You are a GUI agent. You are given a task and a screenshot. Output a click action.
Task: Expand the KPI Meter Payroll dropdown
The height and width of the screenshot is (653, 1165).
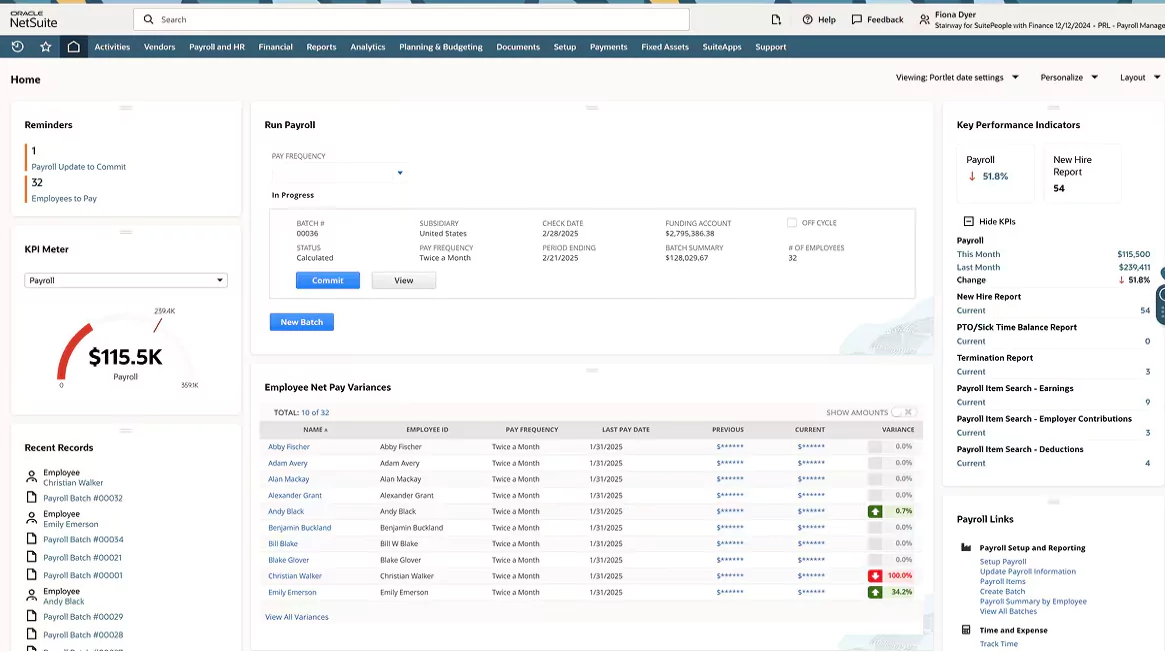(x=222, y=280)
